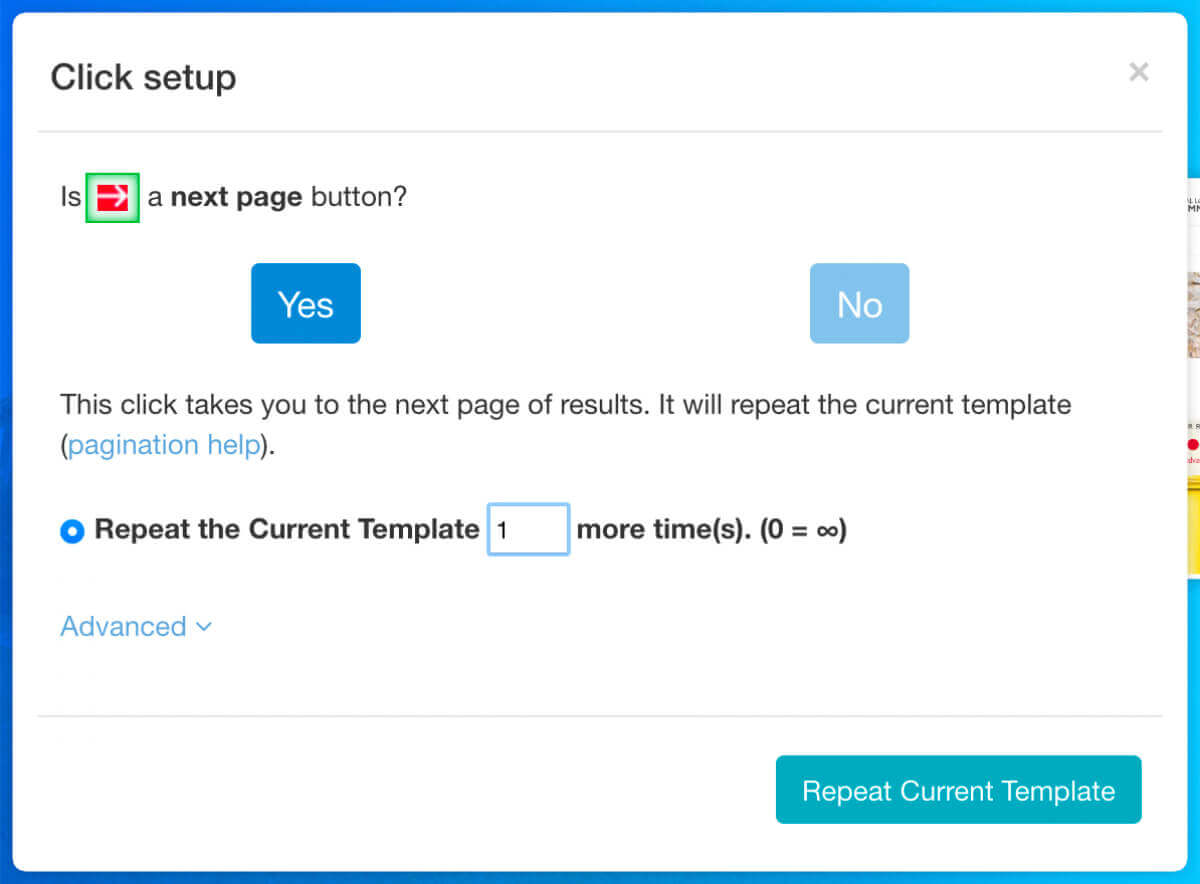The height and width of the screenshot is (884, 1200).
Task: Open the pagination help link
Action: tap(164, 445)
